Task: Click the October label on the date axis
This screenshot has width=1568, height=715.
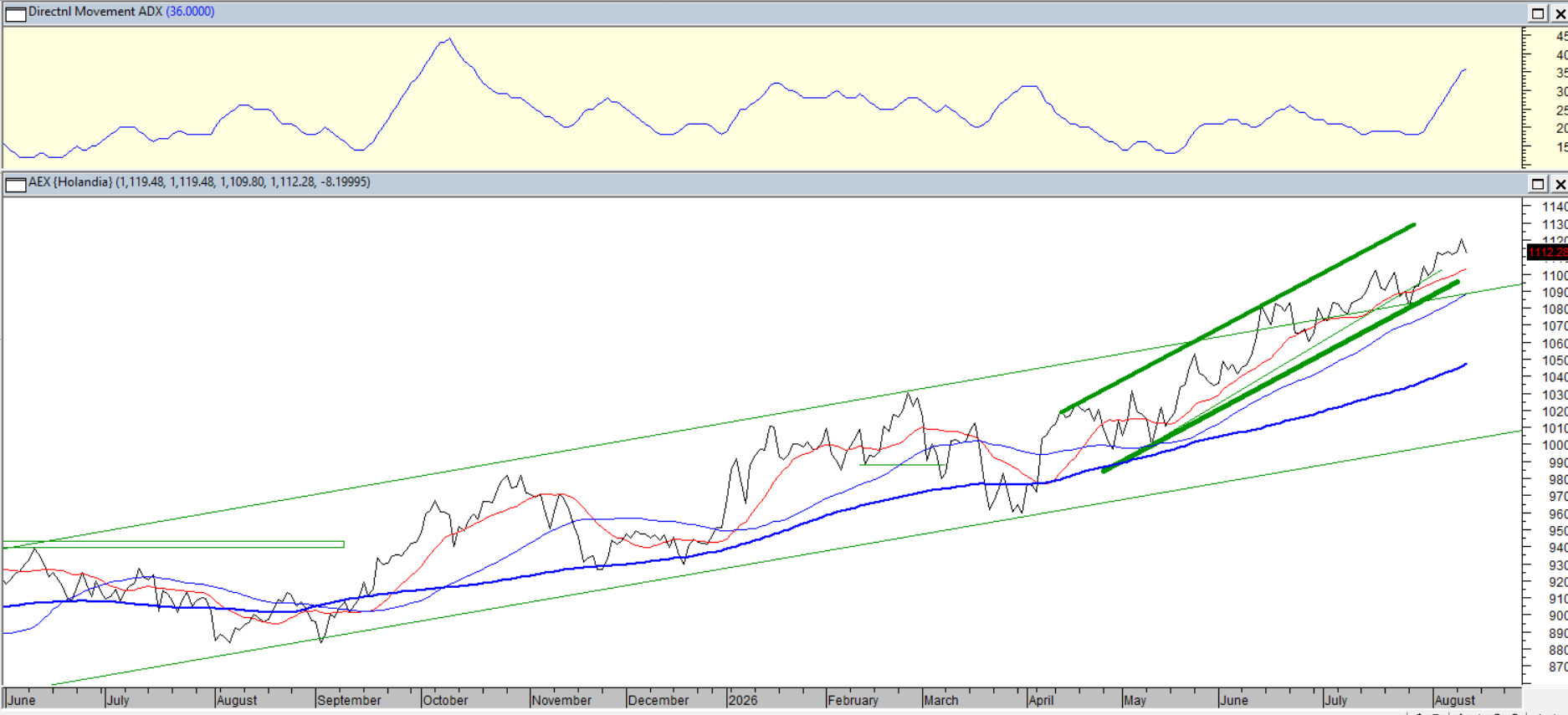Action: pos(445,700)
